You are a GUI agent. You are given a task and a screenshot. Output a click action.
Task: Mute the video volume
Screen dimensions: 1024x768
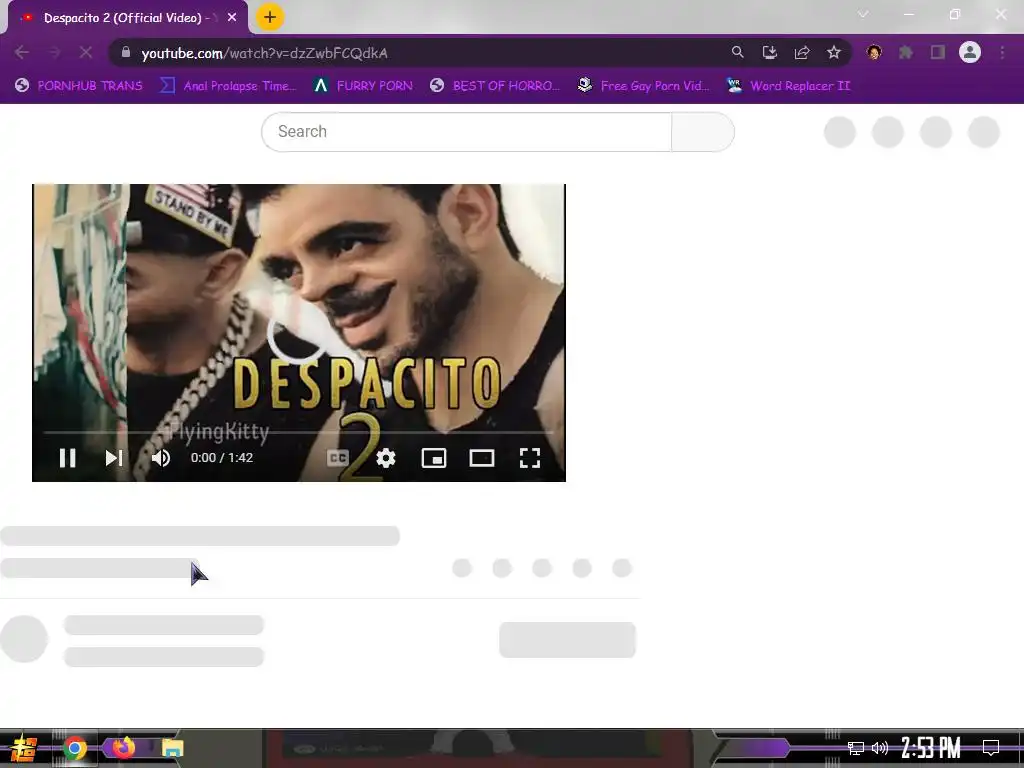pyautogui.click(x=161, y=458)
